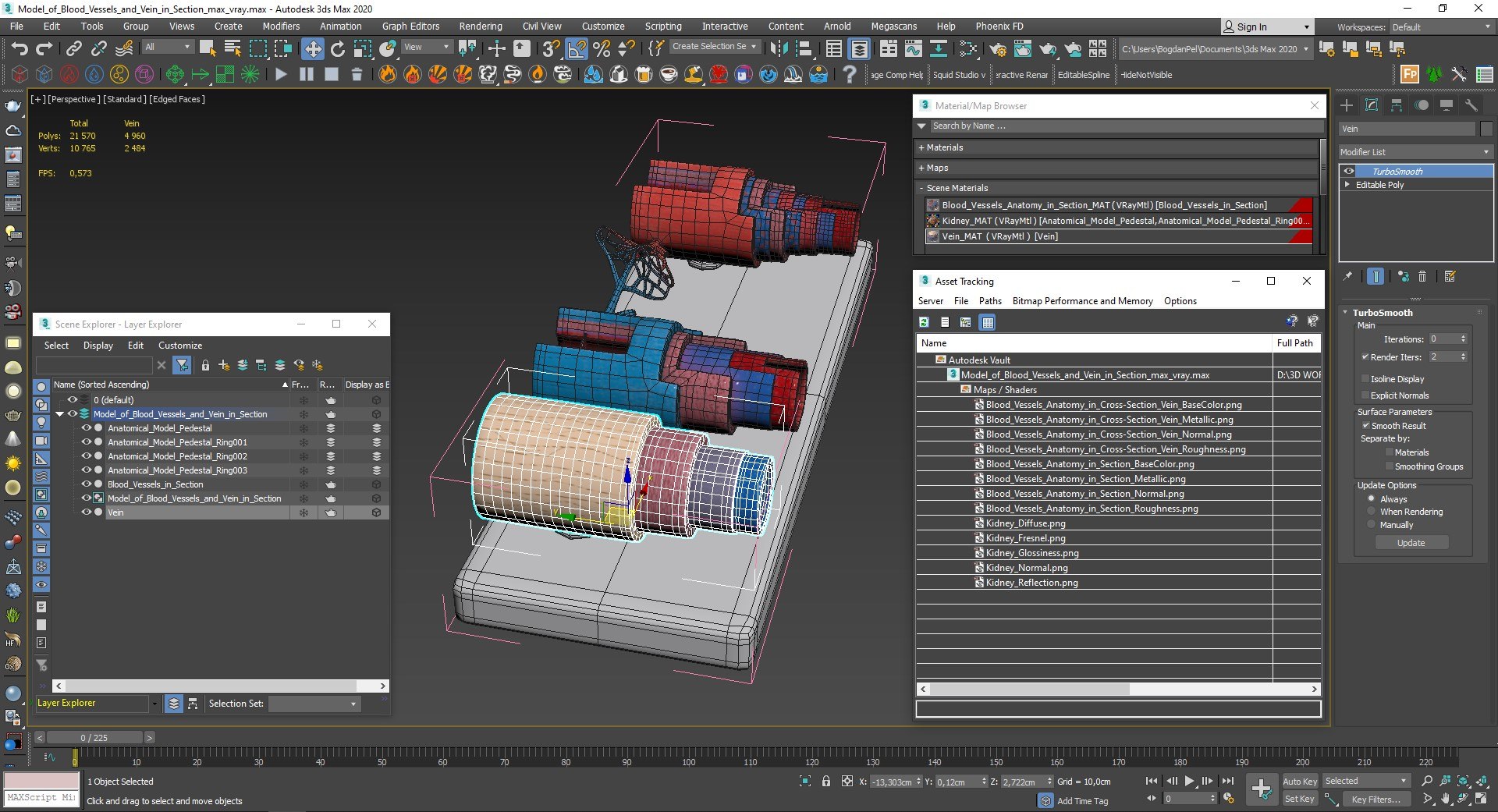
Task: Click the Update button in TurboSmooth
Action: tap(1411, 543)
